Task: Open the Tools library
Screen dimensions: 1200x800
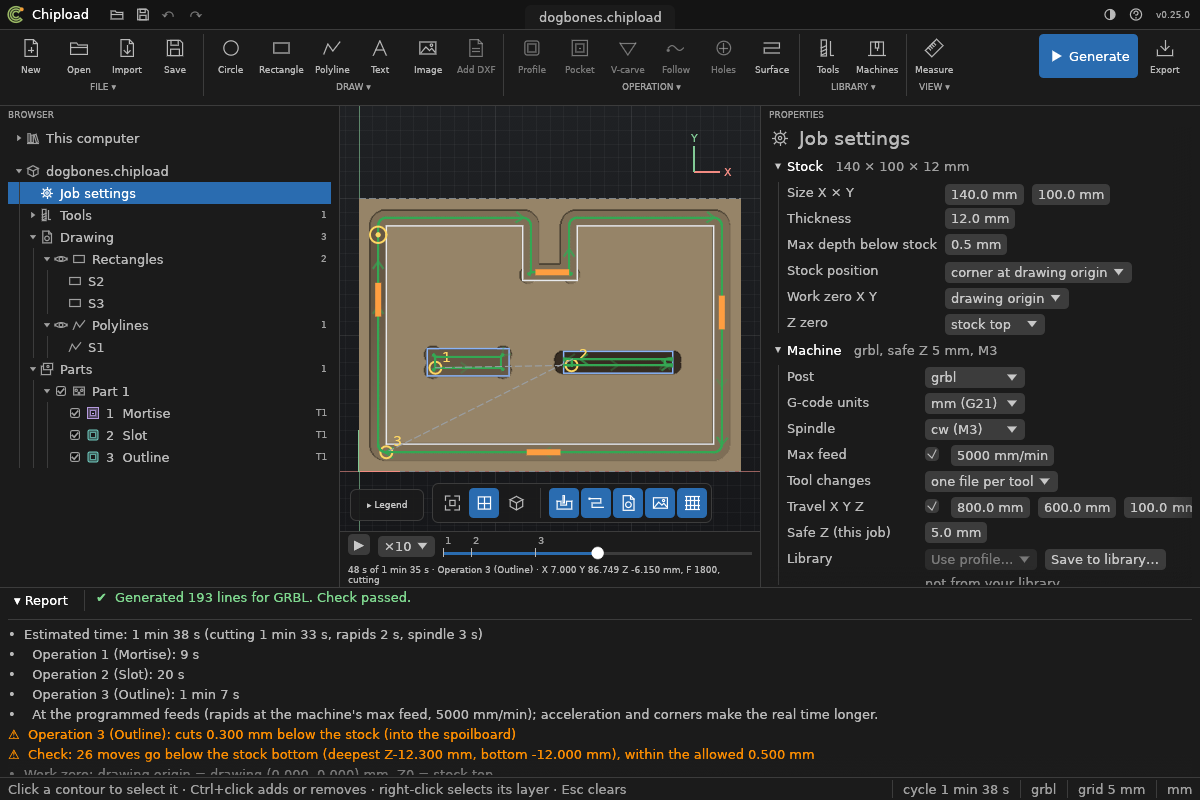Action: 828,56
